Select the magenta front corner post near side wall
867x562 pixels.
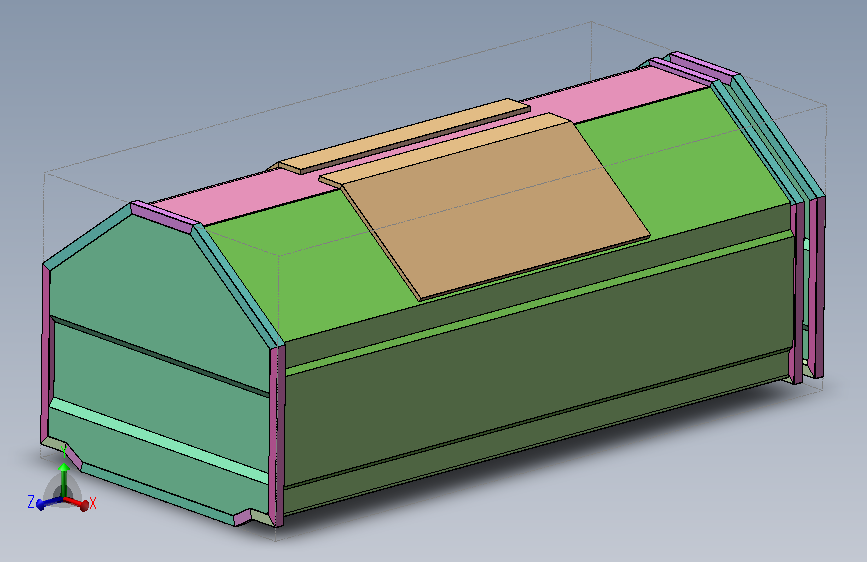(276, 437)
